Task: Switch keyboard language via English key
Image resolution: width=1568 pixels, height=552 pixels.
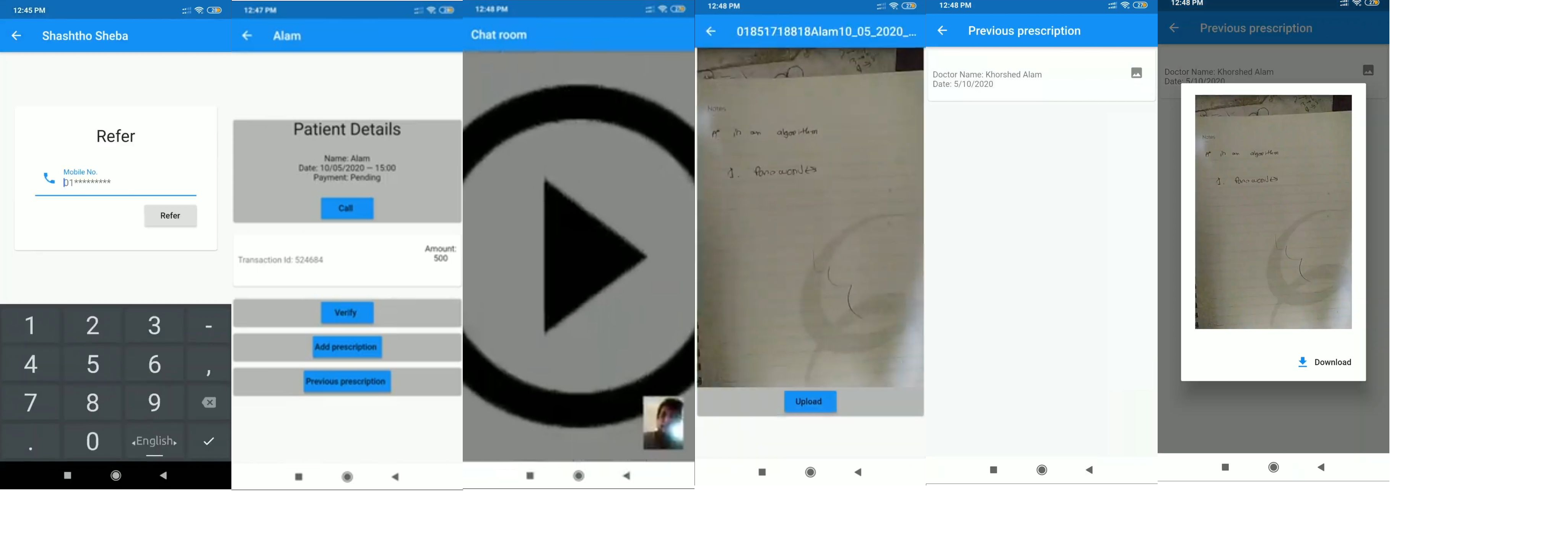Action: point(155,441)
